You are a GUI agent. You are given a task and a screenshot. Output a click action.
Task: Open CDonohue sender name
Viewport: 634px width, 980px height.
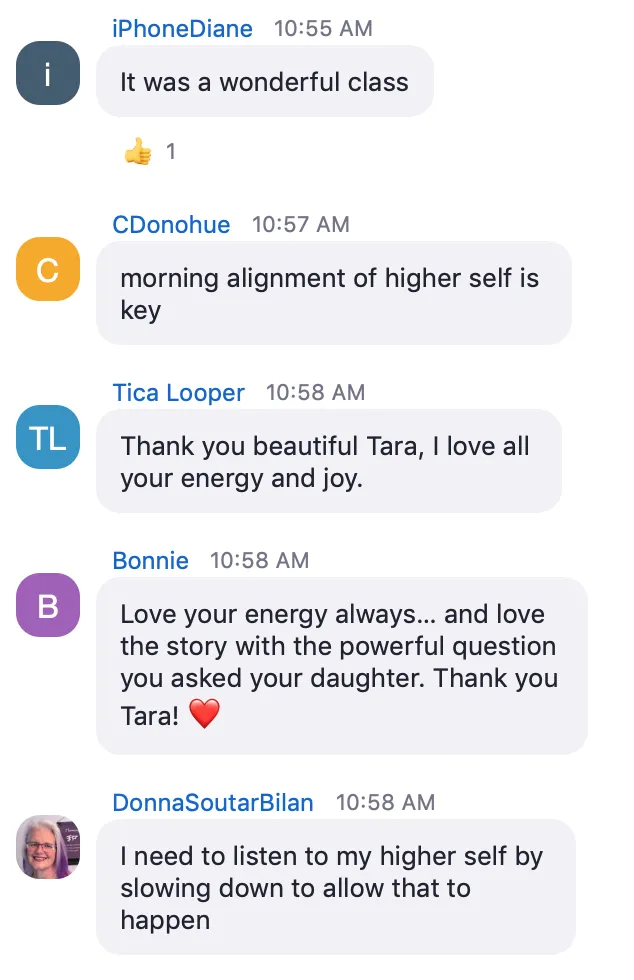coord(171,224)
